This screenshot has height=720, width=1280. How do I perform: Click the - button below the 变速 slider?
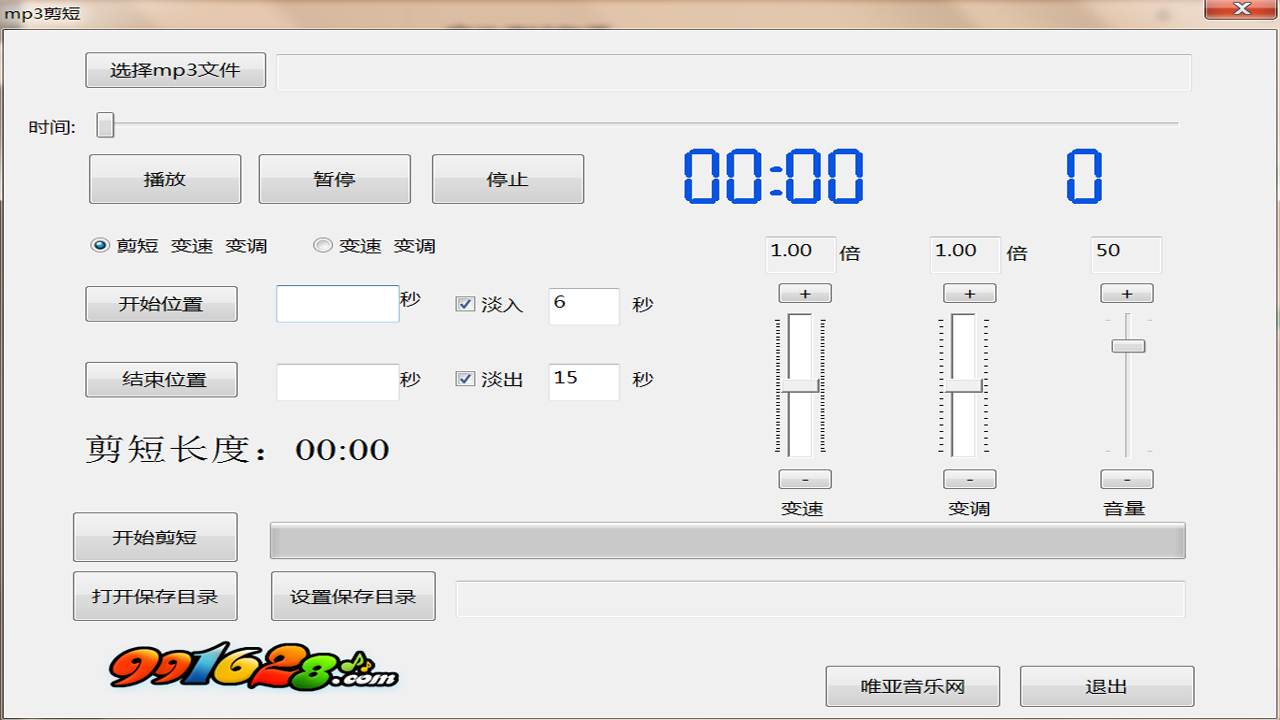click(x=804, y=478)
